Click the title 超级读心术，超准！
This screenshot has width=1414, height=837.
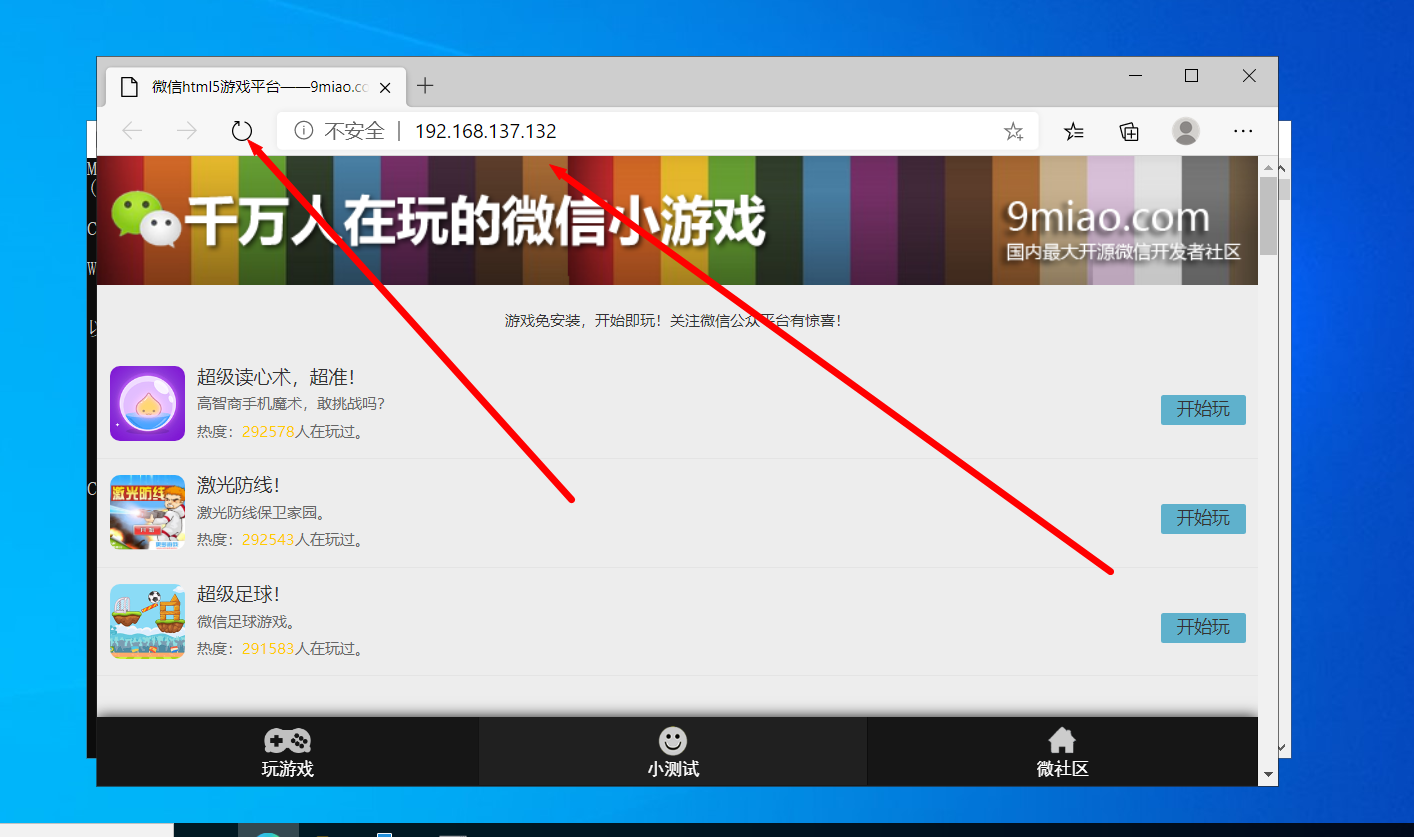[x=276, y=377]
